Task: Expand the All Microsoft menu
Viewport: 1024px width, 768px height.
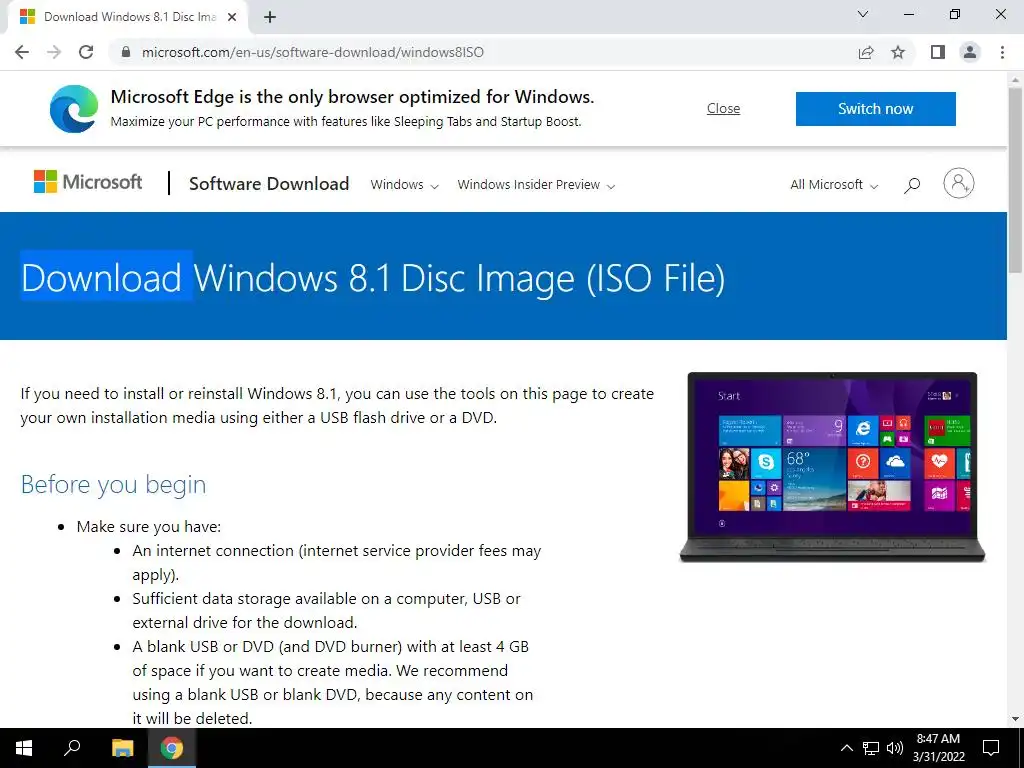Action: click(x=834, y=185)
